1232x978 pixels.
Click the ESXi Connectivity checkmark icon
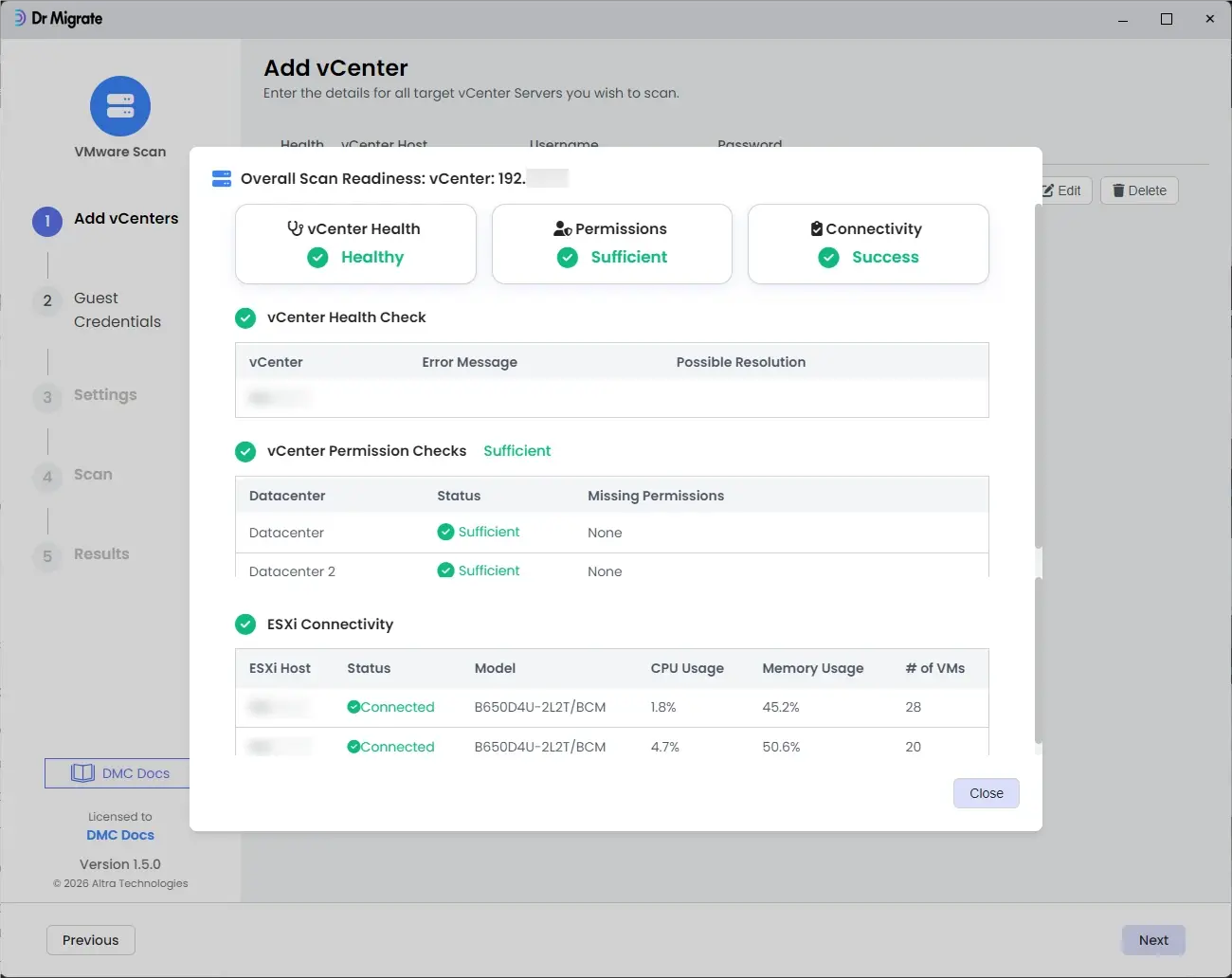click(x=245, y=625)
